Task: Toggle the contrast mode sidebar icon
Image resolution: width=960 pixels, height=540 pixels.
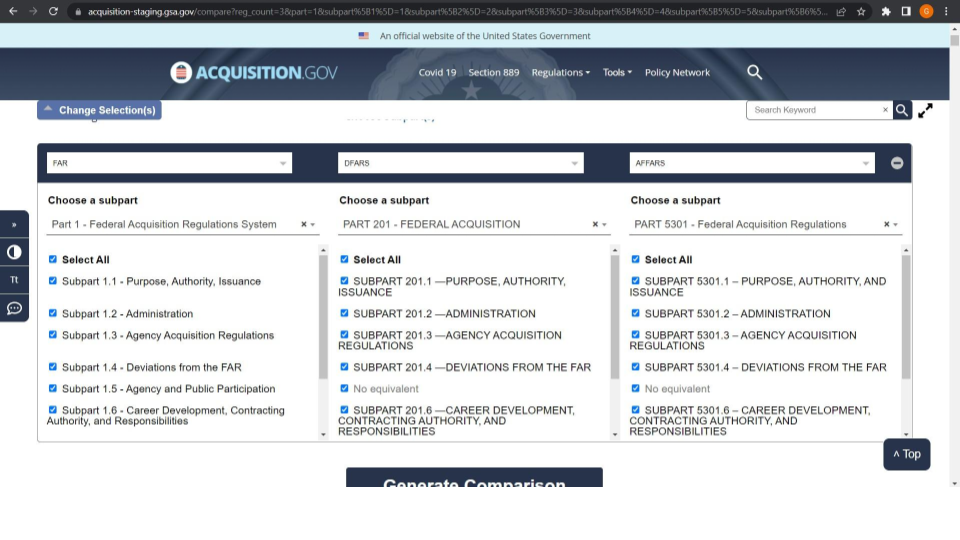Action: coord(14,252)
